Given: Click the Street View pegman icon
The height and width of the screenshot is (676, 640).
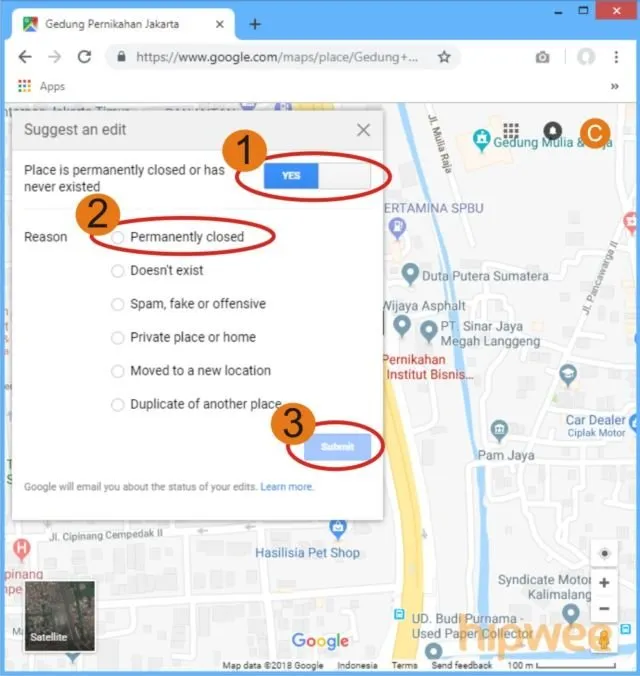Looking at the screenshot, I should 604,641.
